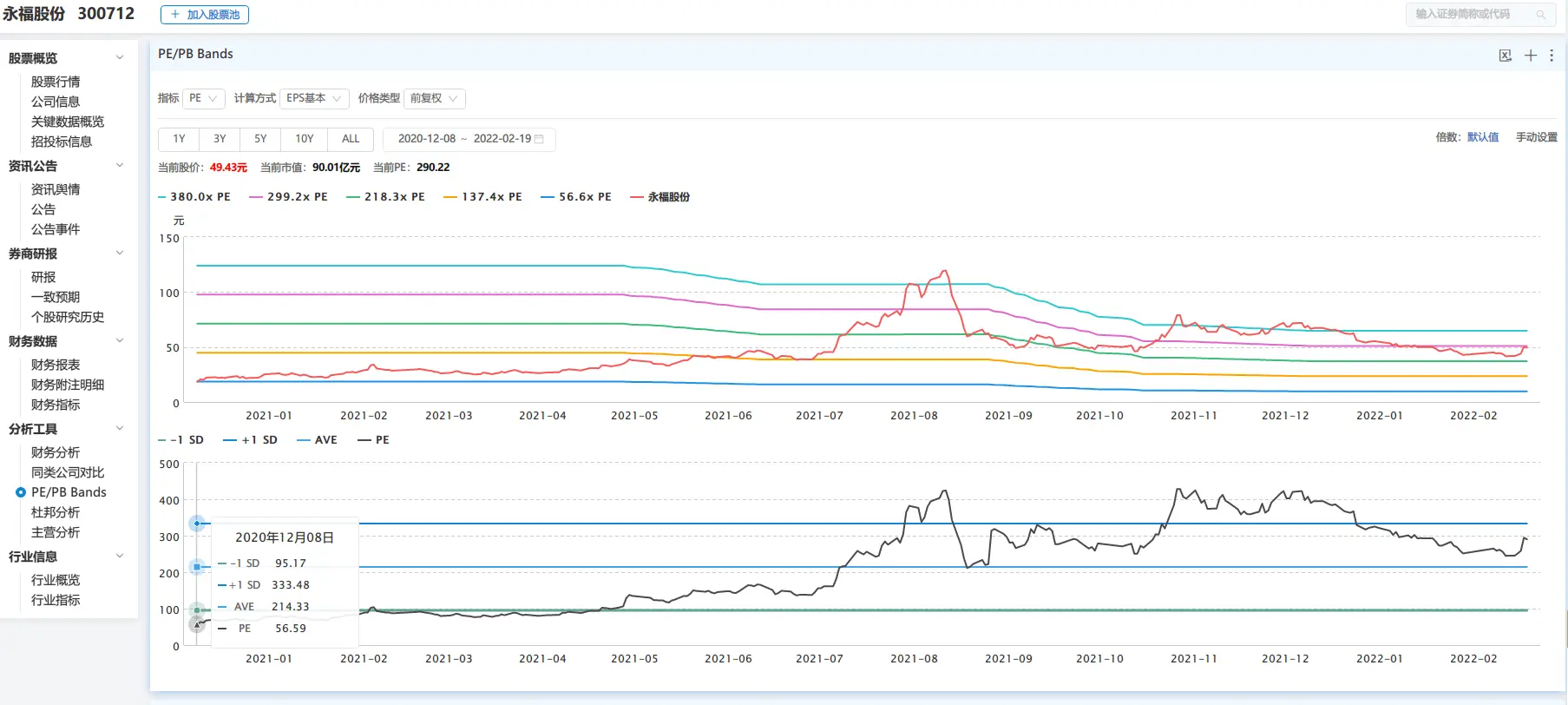The width and height of the screenshot is (1568, 705).
Task: Click the export to Excel icon
Action: (x=1506, y=56)
